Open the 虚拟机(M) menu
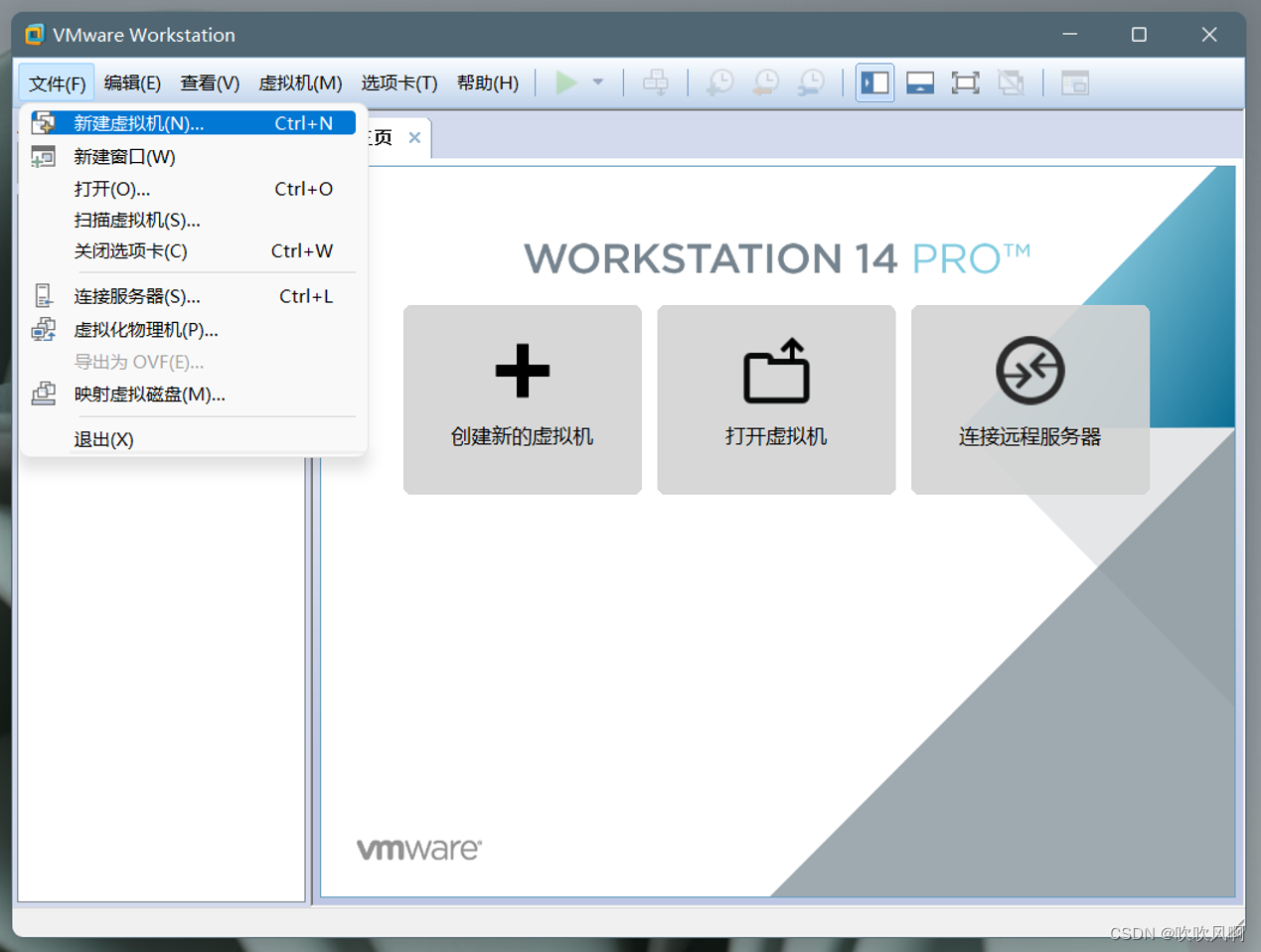 tap(300, 83)
